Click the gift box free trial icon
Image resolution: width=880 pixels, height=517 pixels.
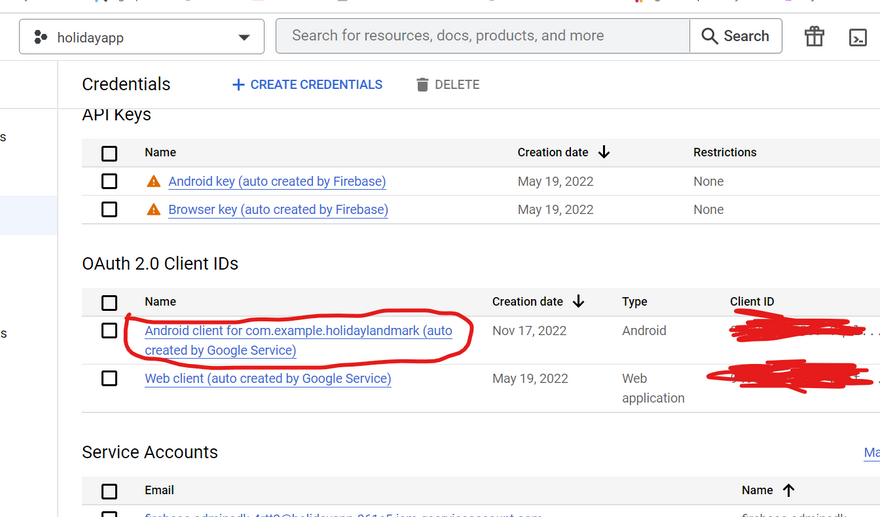[814, 37]
